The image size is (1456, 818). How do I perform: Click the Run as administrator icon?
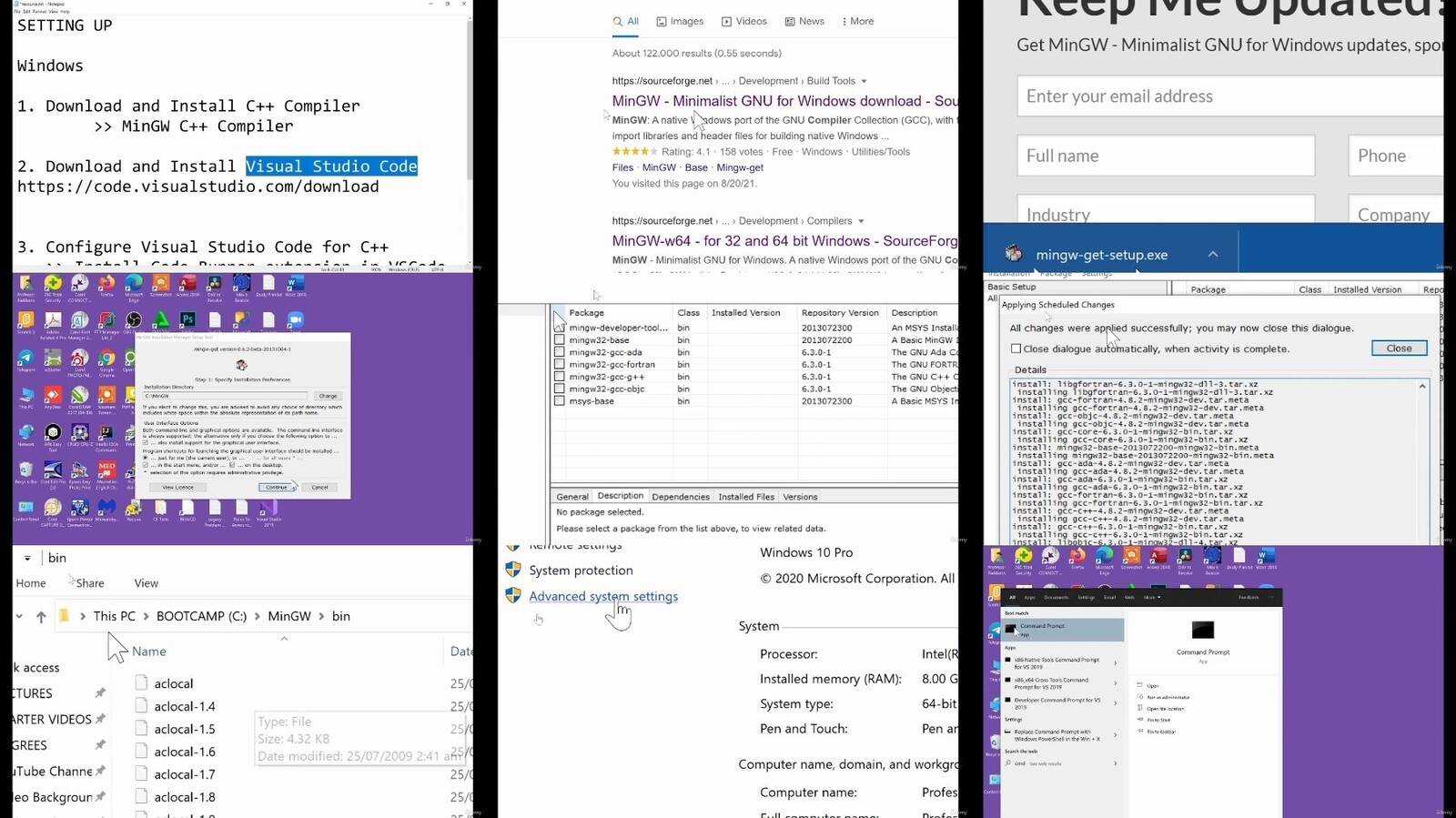(1140, 697)
